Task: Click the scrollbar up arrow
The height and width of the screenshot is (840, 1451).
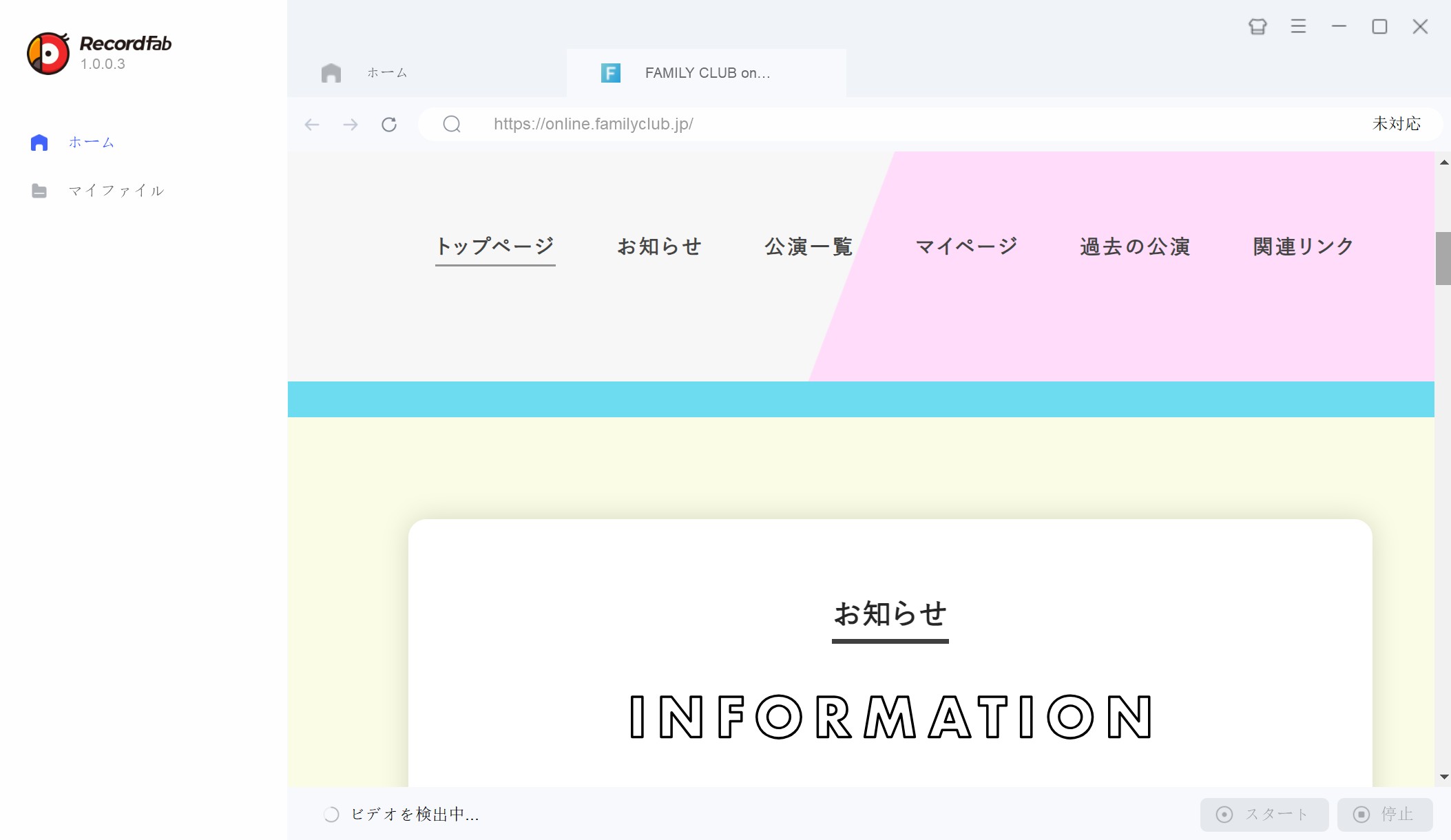Action: coord(1444,162)
